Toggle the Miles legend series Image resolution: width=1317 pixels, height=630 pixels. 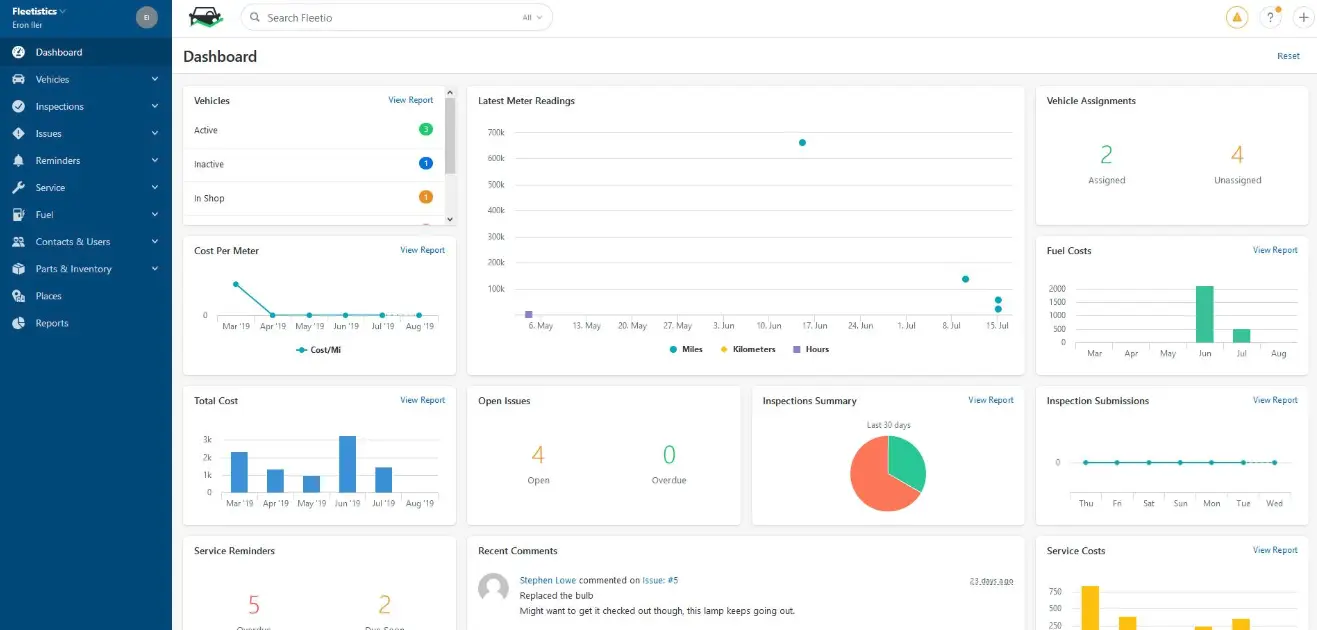click(x=686, y=349)
